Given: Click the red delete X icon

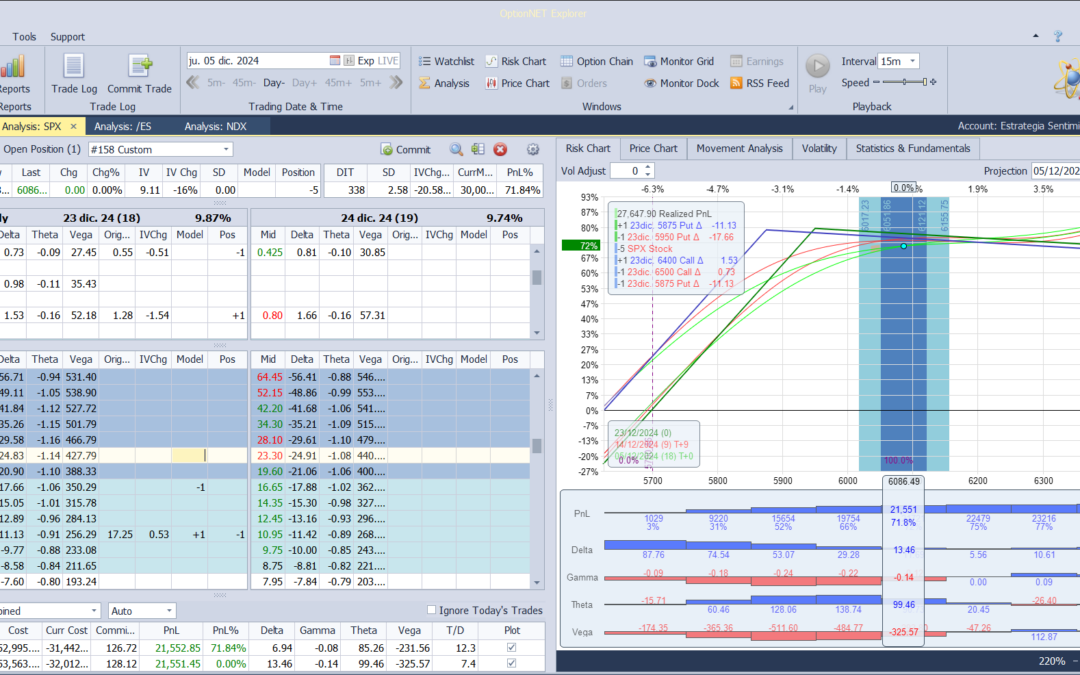Looking at the screenshot, I should [501, 149].
